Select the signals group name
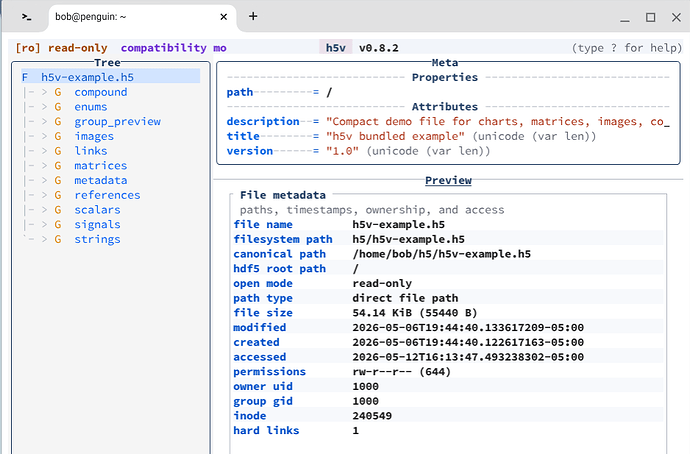 click(97, 225)
